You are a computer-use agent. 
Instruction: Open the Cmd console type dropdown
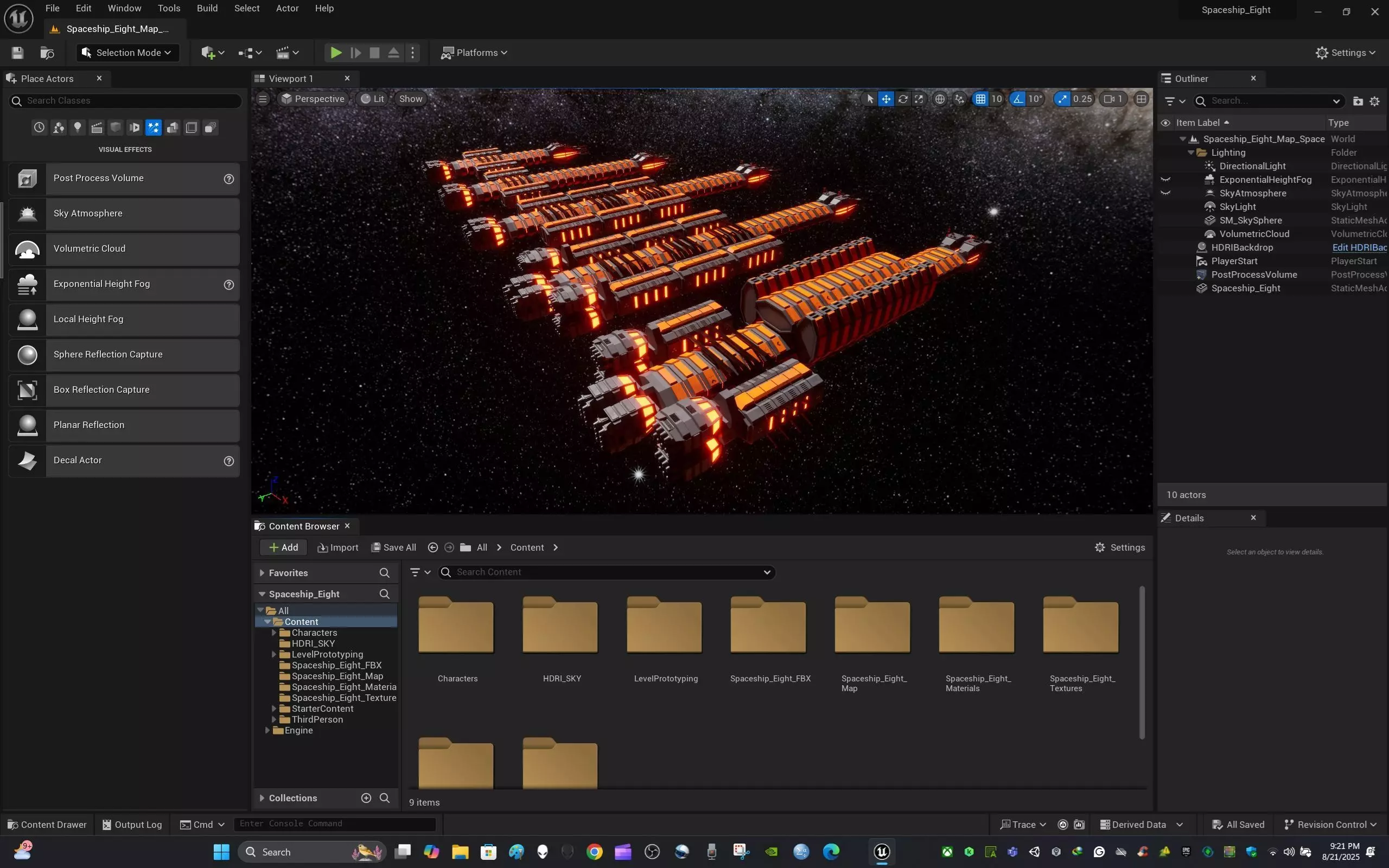202,825
